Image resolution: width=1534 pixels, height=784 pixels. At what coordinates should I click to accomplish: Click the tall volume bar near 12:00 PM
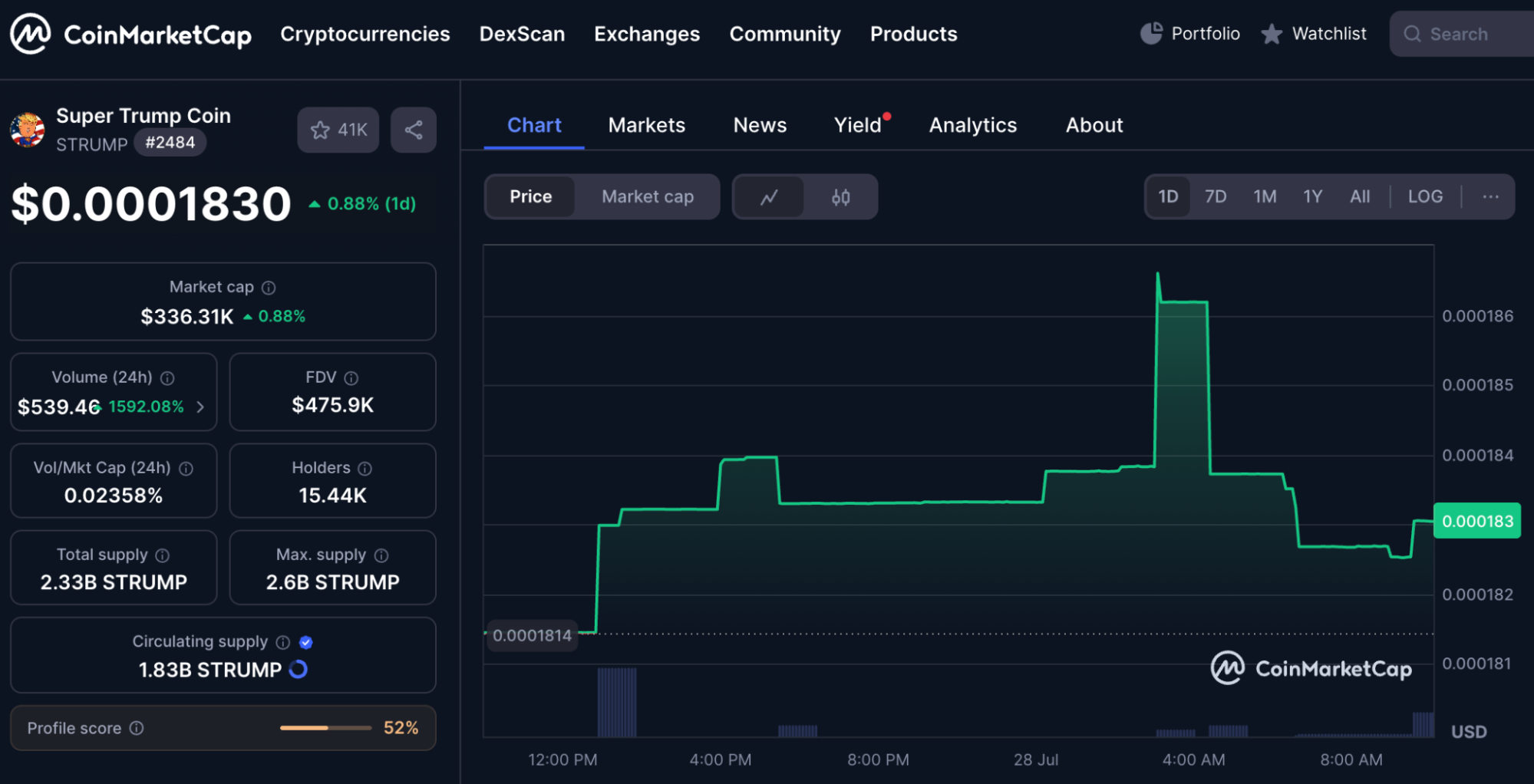617,702
